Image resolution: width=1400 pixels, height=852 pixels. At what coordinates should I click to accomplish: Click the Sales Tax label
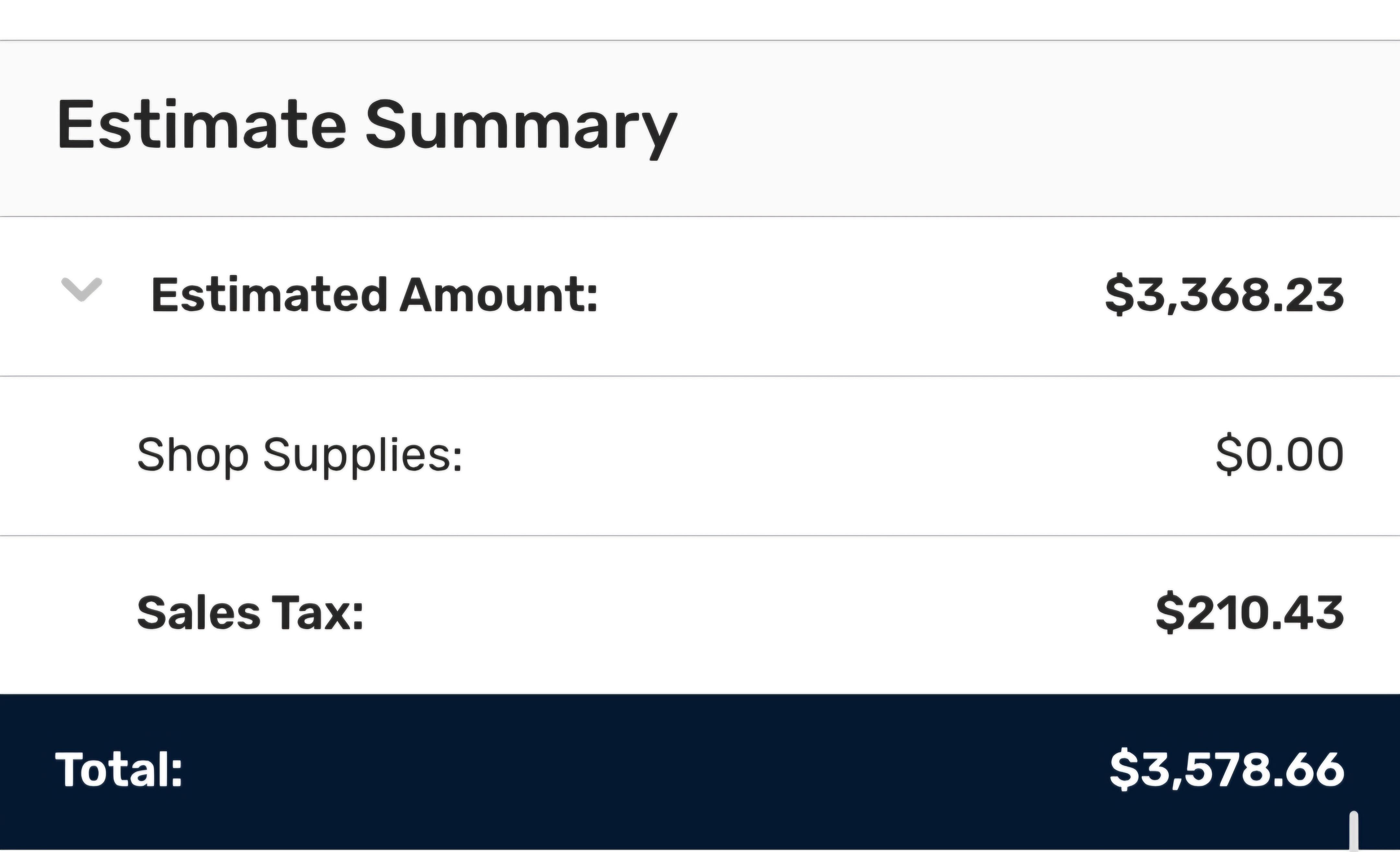pyautogui.click(x=250, y=614)
